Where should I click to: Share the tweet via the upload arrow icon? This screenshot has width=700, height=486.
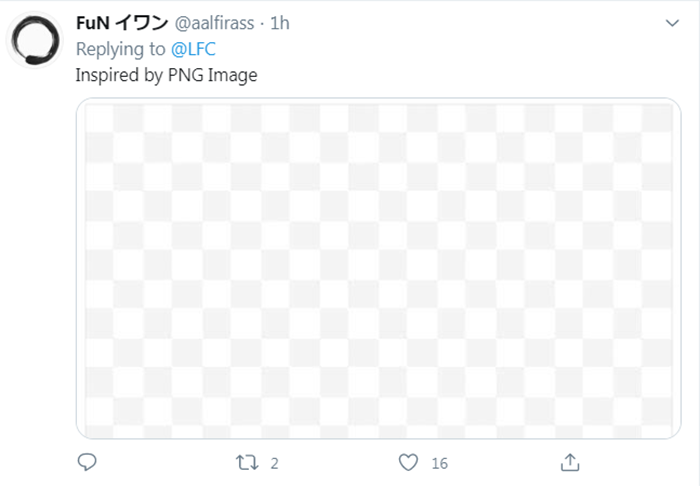point(570,462)
